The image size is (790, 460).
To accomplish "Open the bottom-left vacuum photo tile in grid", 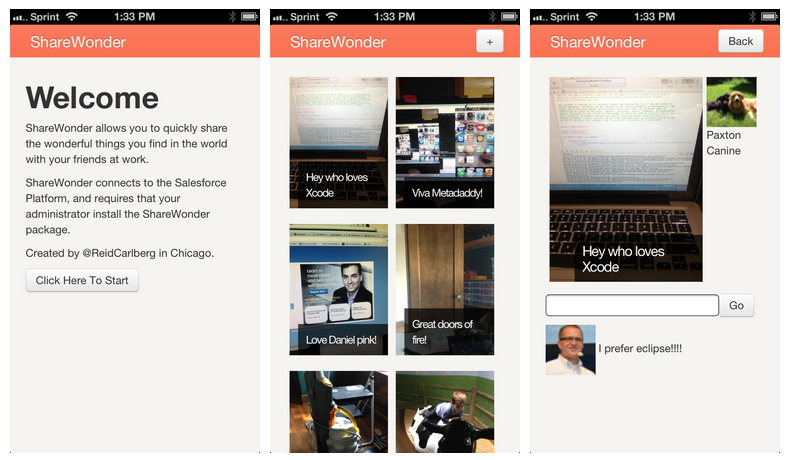I will tap(339, 412).
